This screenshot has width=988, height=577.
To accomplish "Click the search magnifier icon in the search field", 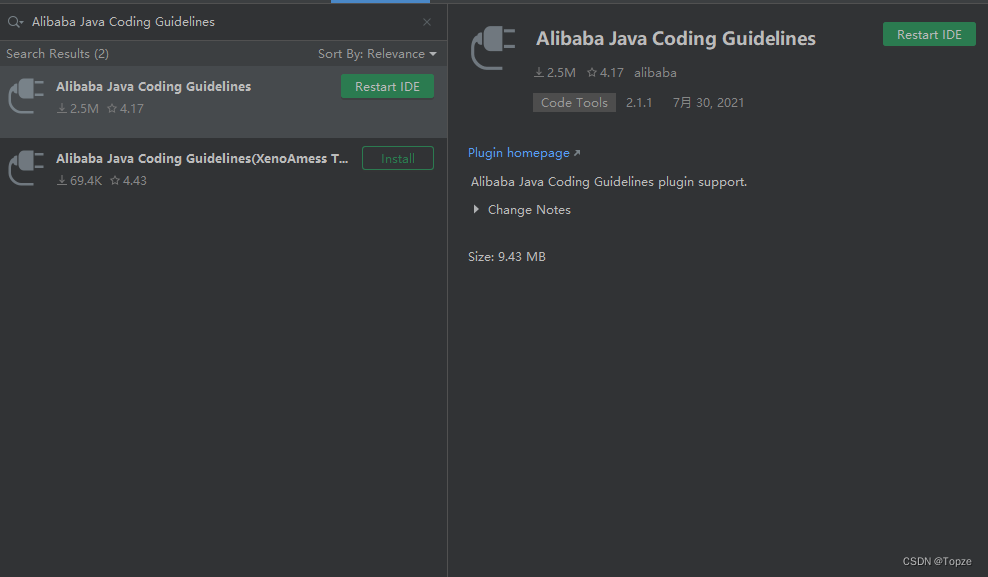I will coord(15,22).
